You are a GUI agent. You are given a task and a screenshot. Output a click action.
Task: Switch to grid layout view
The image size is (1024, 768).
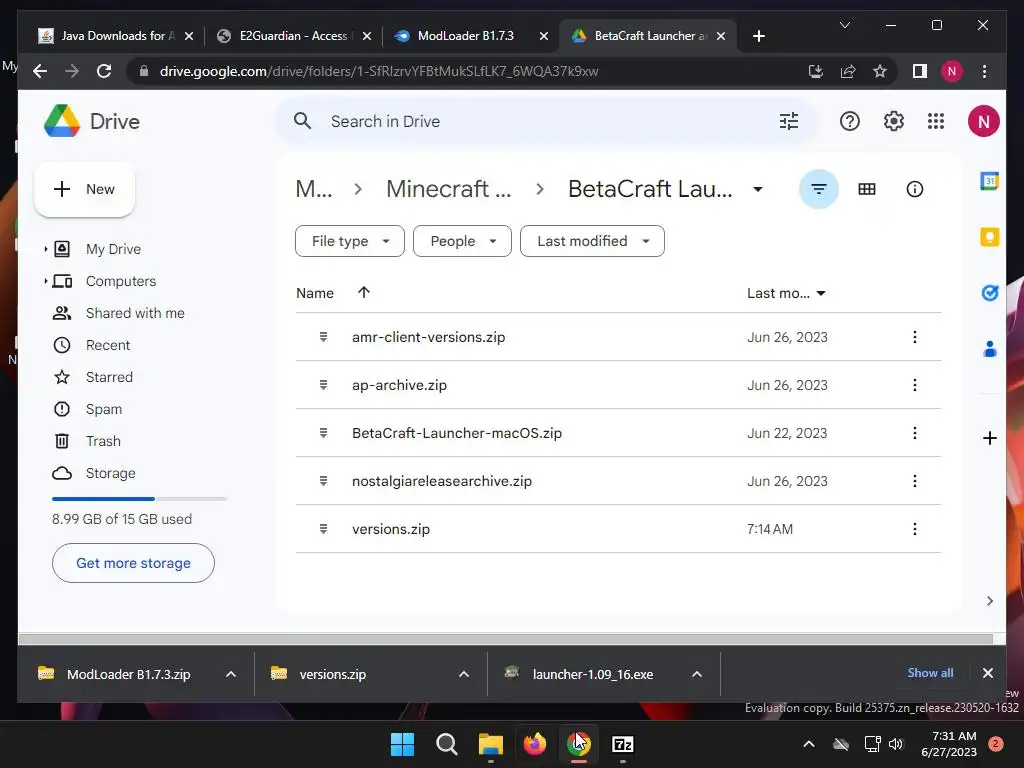click(x=867, y=189)
